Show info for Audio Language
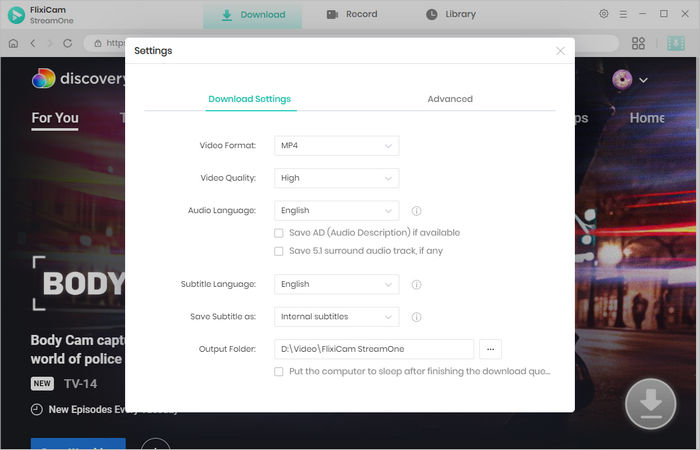The image size is (700, 450). tap(416, 211)
